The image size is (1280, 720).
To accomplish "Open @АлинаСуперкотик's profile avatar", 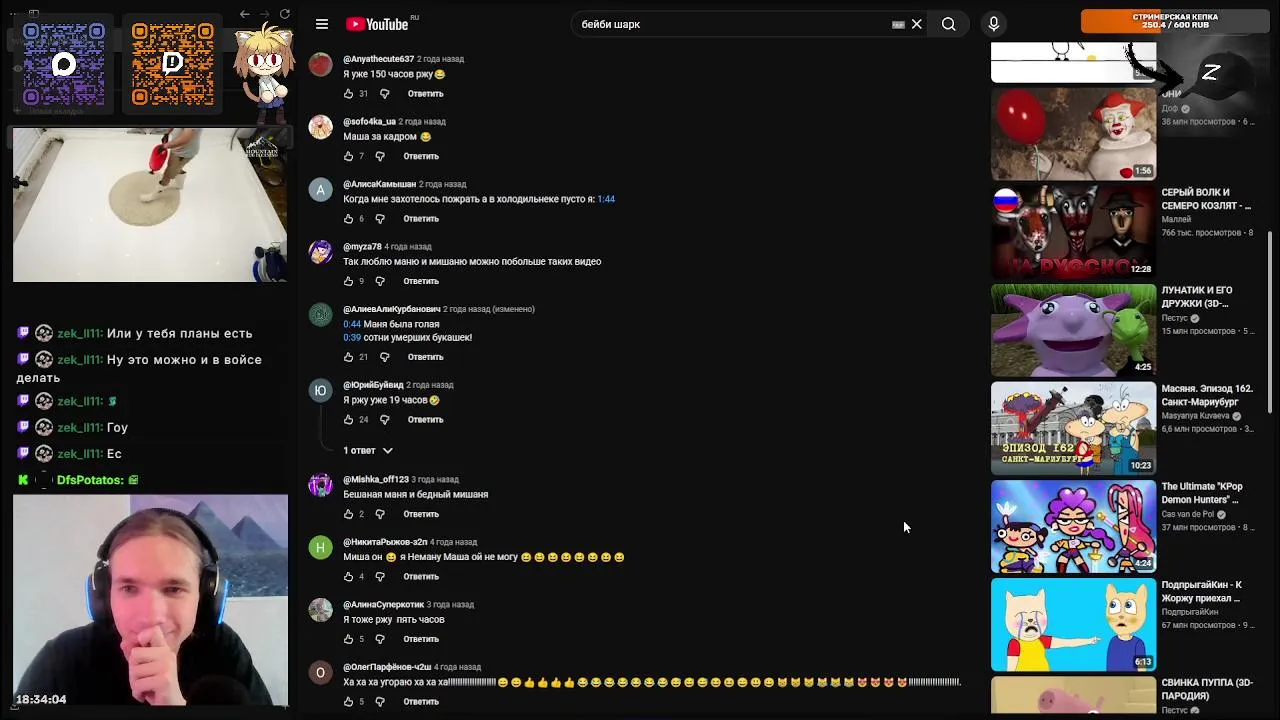I will tap(320, 610).
